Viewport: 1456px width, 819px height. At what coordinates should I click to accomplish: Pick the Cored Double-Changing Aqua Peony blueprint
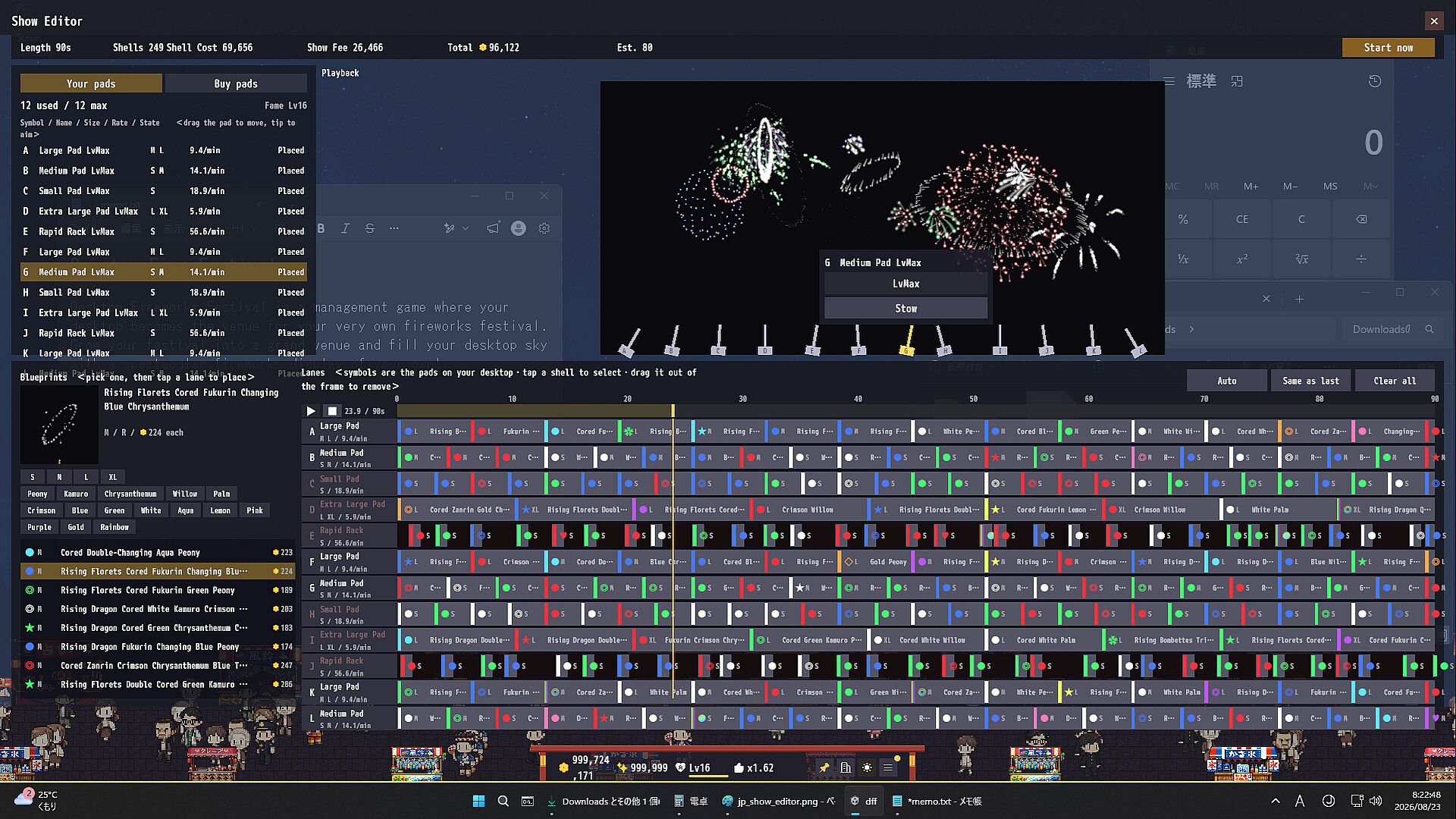tap(158, 553)
